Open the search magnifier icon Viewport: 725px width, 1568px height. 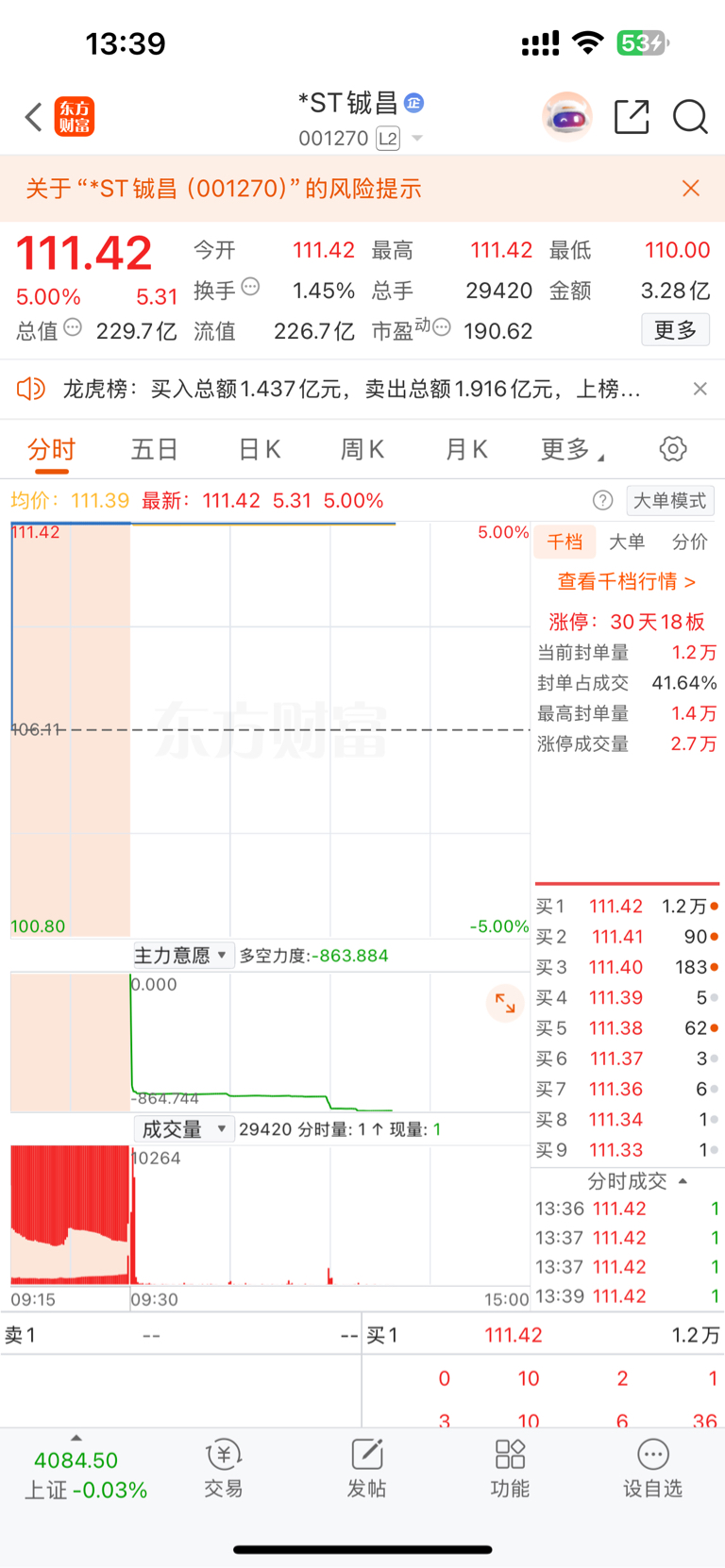point(690,117)
